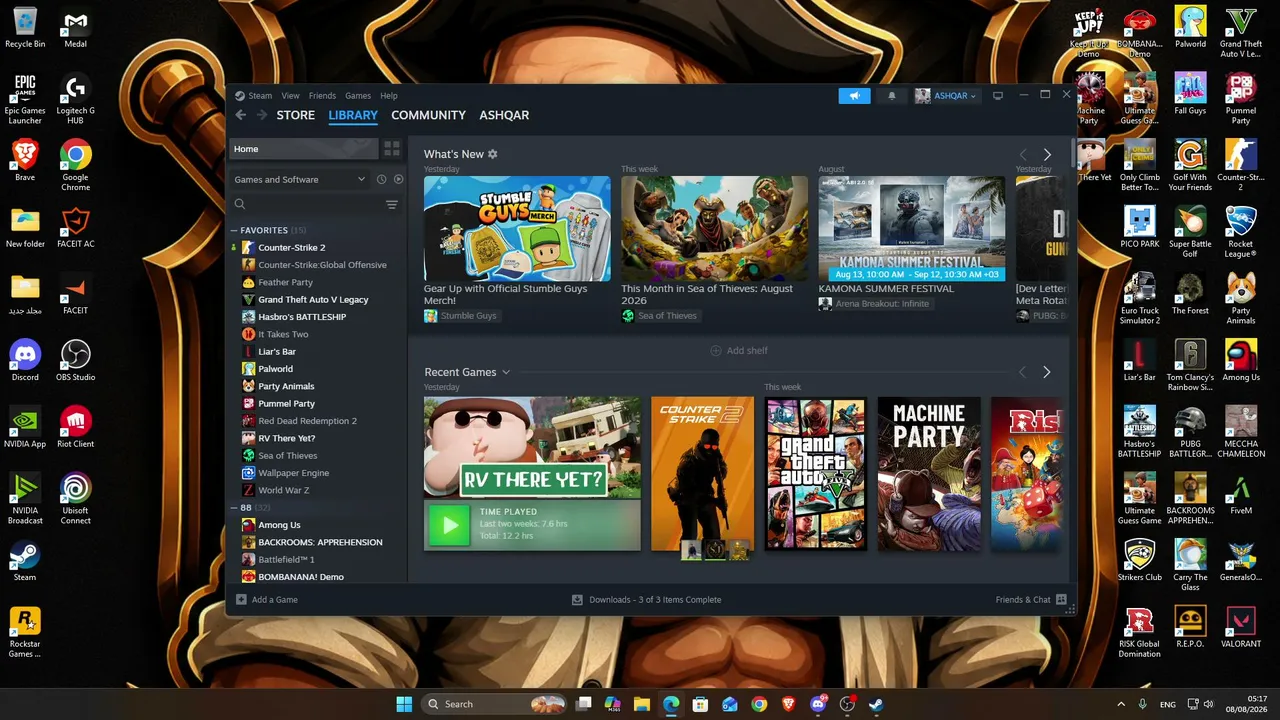Open the Friends menu

[x=322, y=96]
